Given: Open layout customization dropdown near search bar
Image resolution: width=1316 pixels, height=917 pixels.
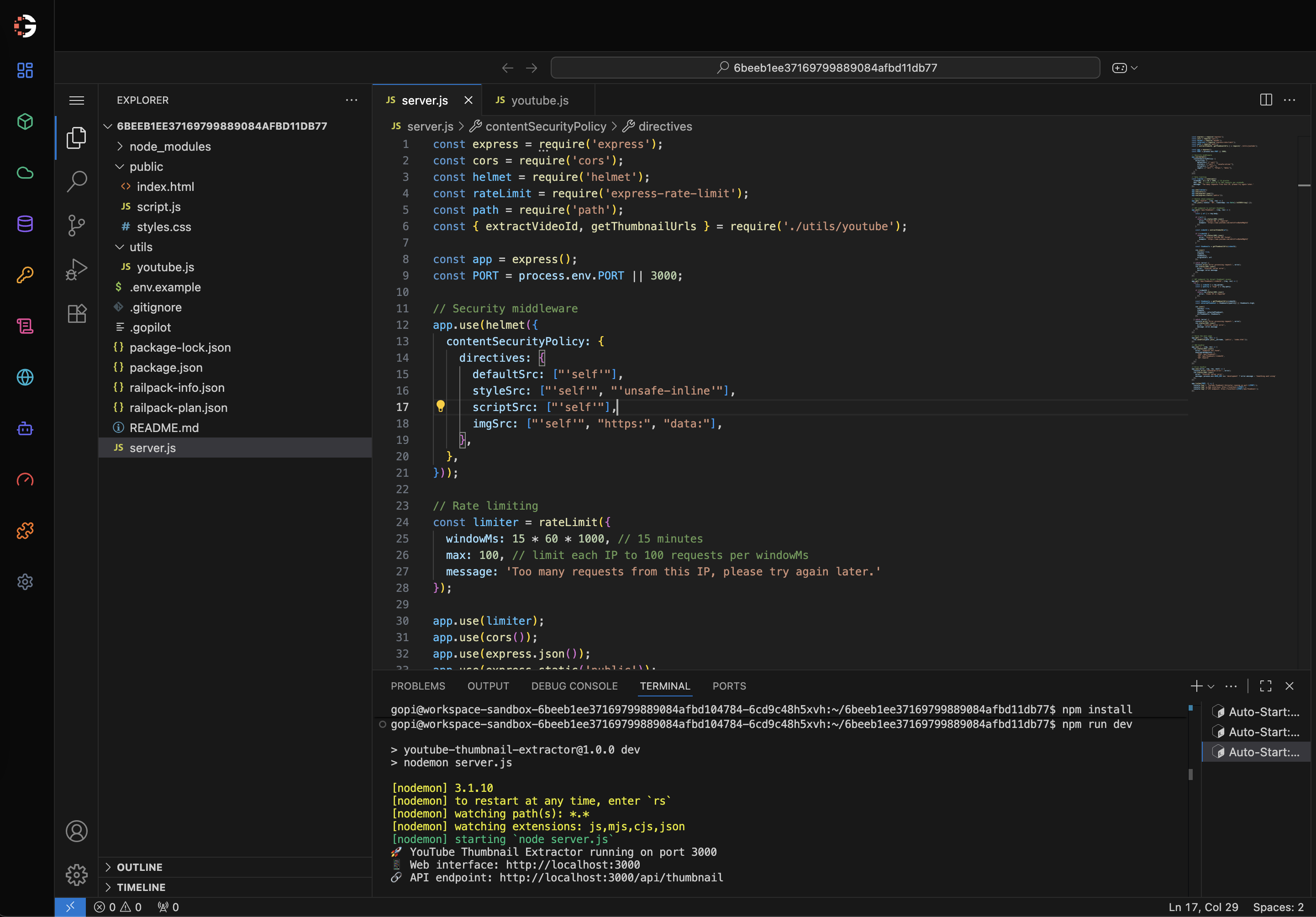Looking at the screenshot, I should tap(1125, 68).
